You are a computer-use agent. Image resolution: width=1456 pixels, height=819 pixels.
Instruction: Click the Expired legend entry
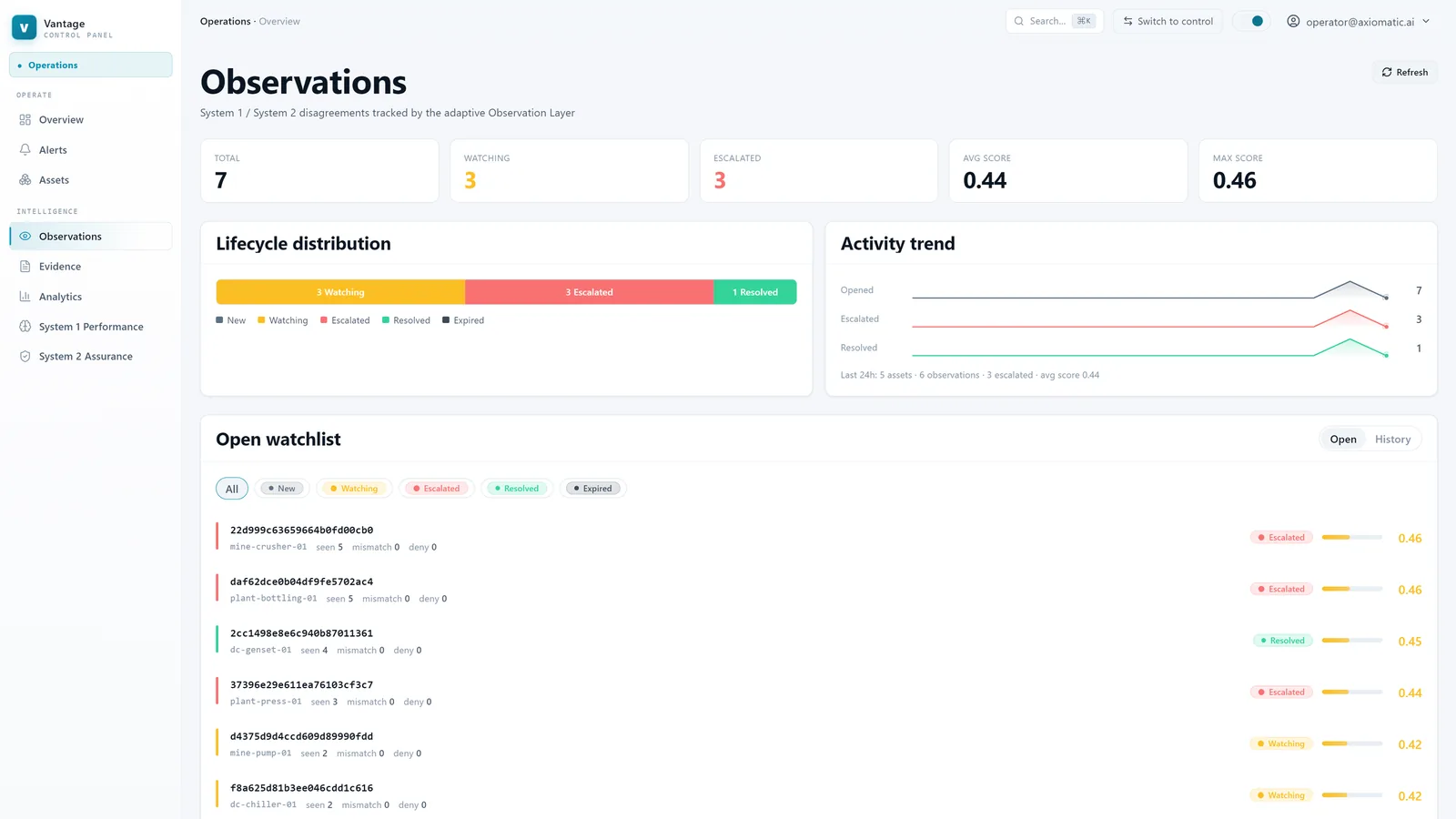click(x=463, y=320)
